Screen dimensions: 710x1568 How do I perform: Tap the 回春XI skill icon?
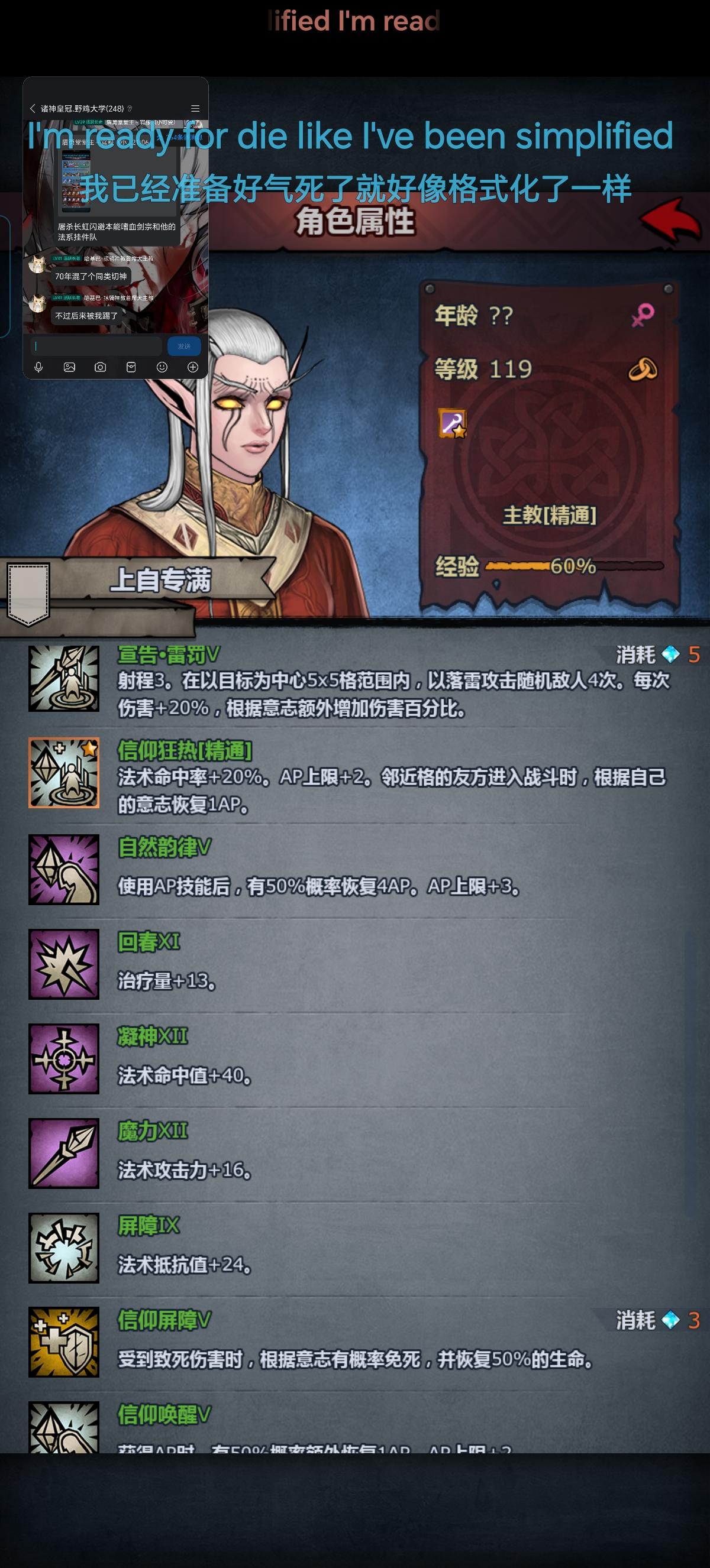(x=64, y=964)
